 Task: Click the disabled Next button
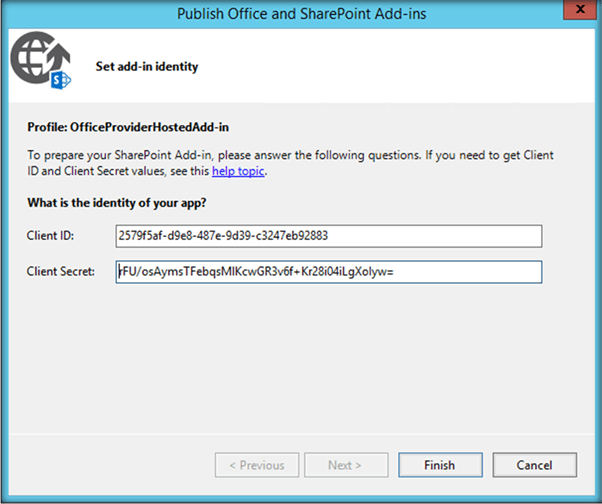[345, 465]
